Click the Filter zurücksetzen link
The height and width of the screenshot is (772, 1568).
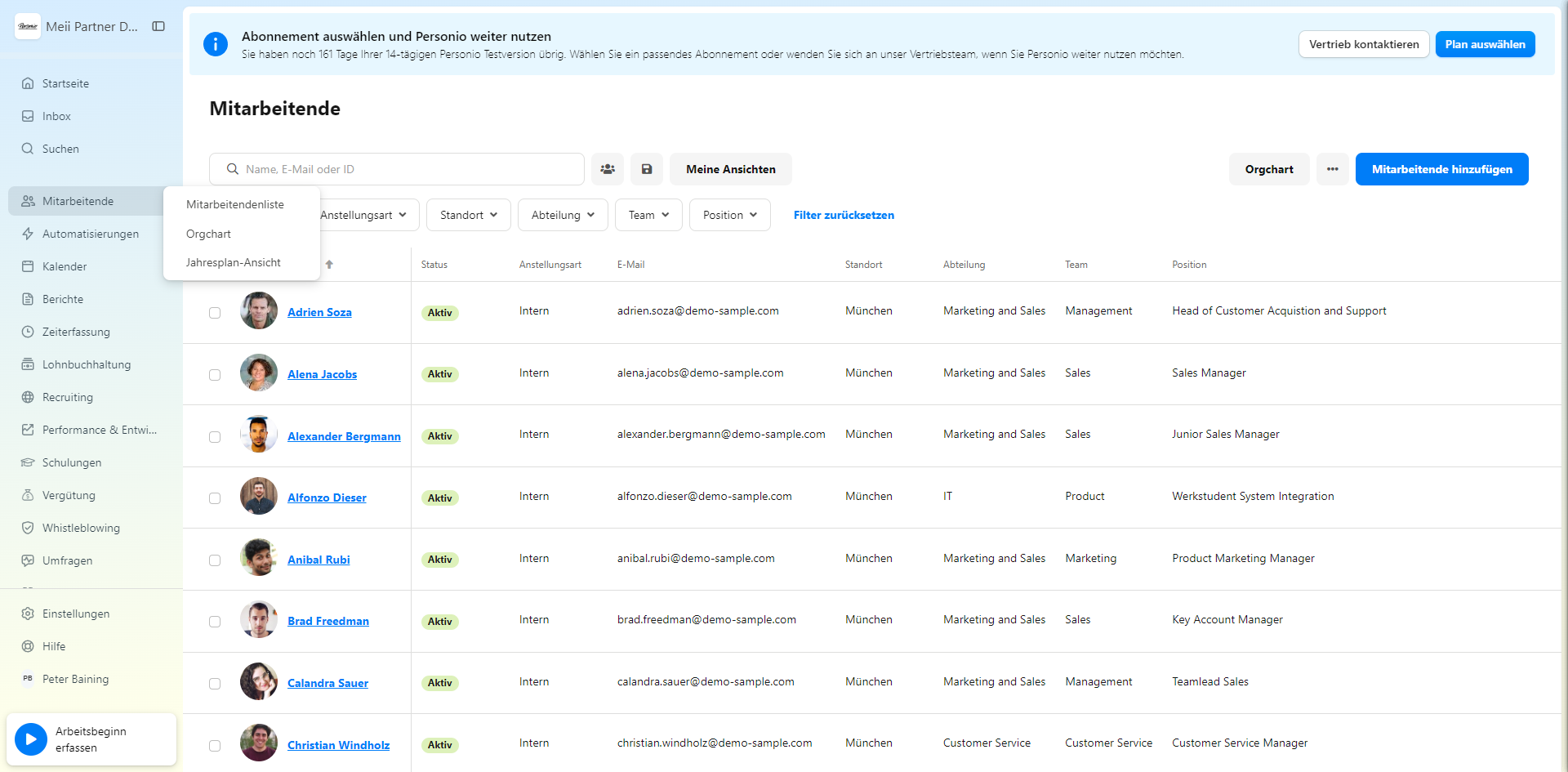click(x=844, y=215)
